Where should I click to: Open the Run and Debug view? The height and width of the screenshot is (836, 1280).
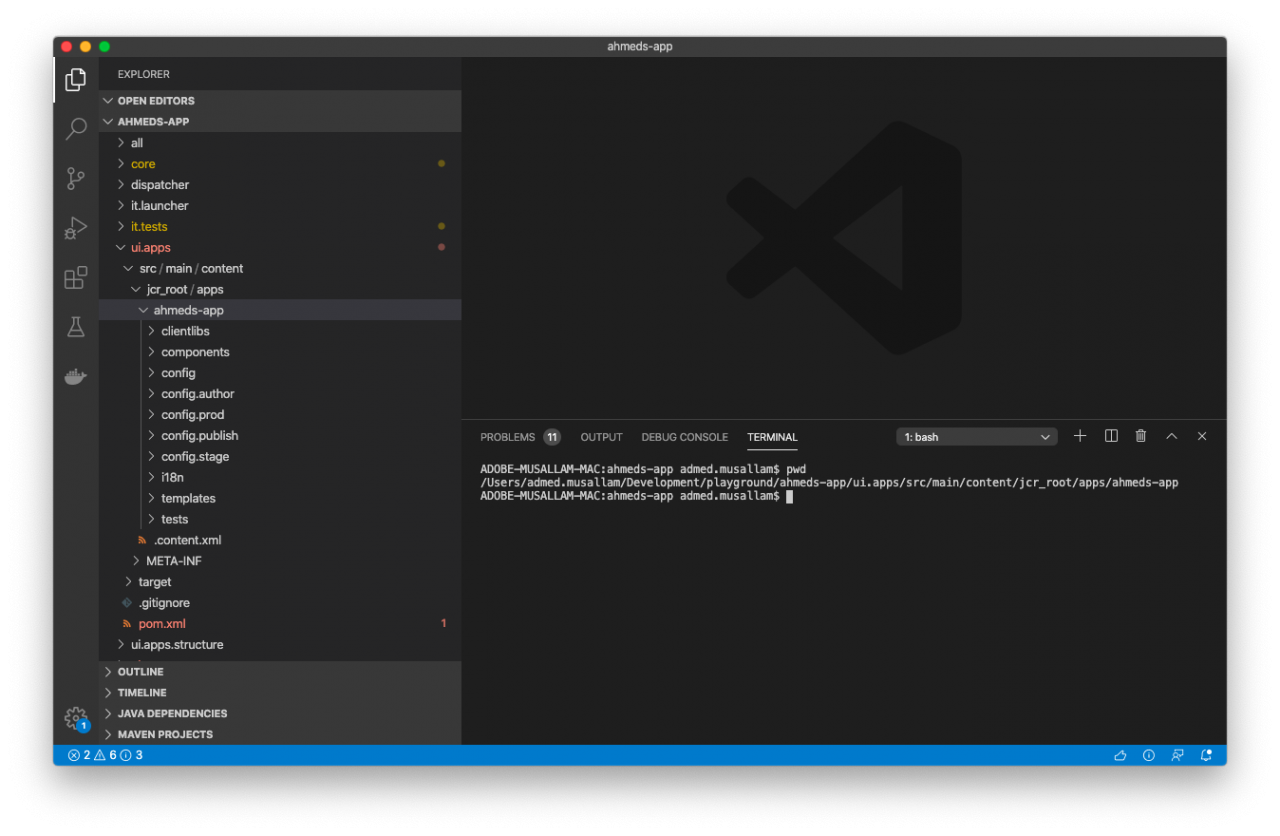pyautogui.click(x=75, y=228)
